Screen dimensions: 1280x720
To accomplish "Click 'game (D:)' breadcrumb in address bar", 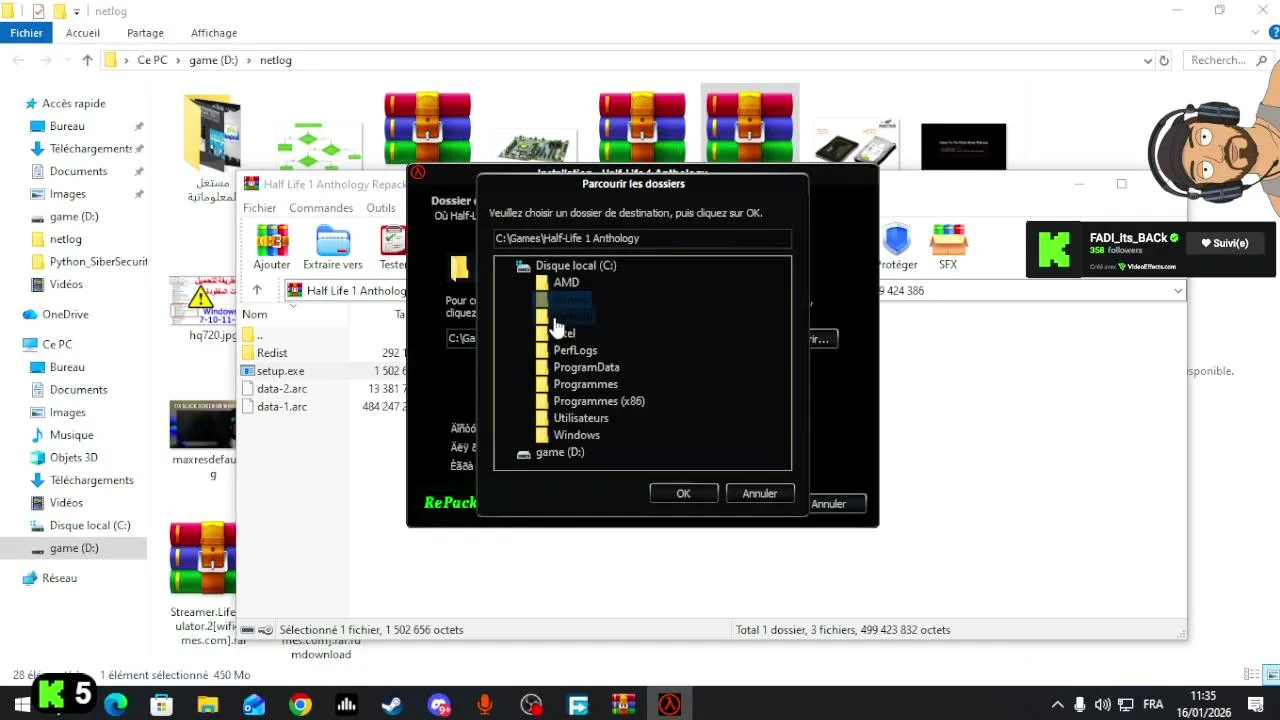I will [x=213, y=60].
